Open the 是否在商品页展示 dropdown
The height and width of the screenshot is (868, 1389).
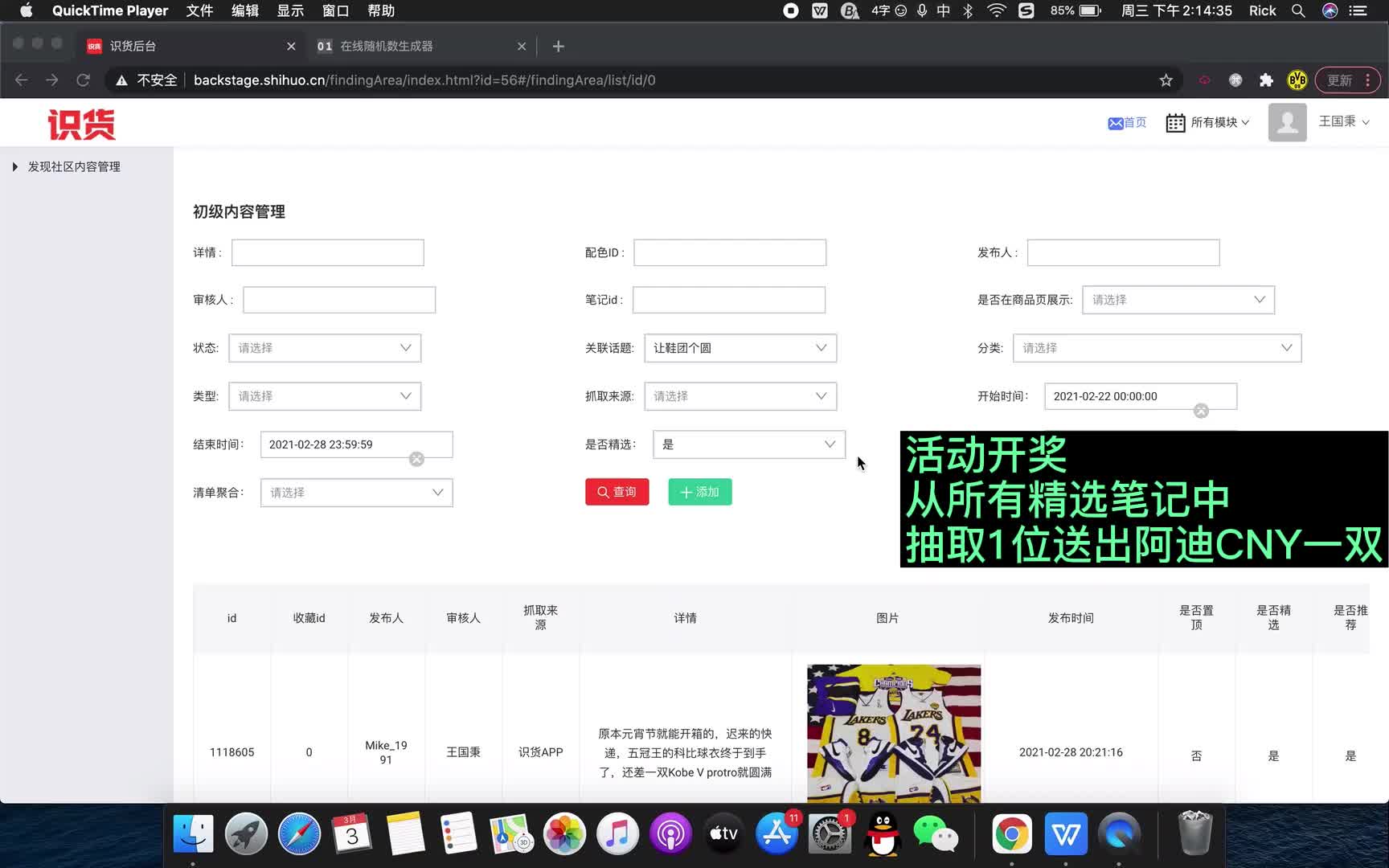pos(1178,300)
